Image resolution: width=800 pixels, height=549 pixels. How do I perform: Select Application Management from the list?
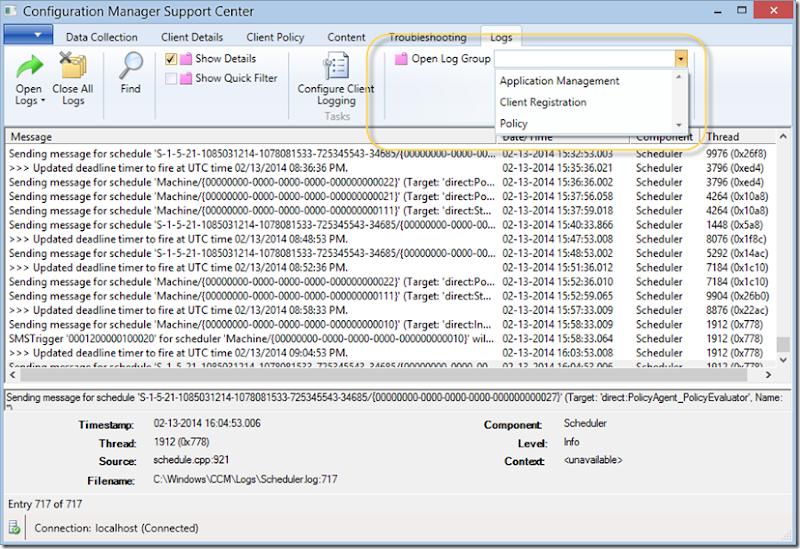pyautogui.click(x=559, y=81)
